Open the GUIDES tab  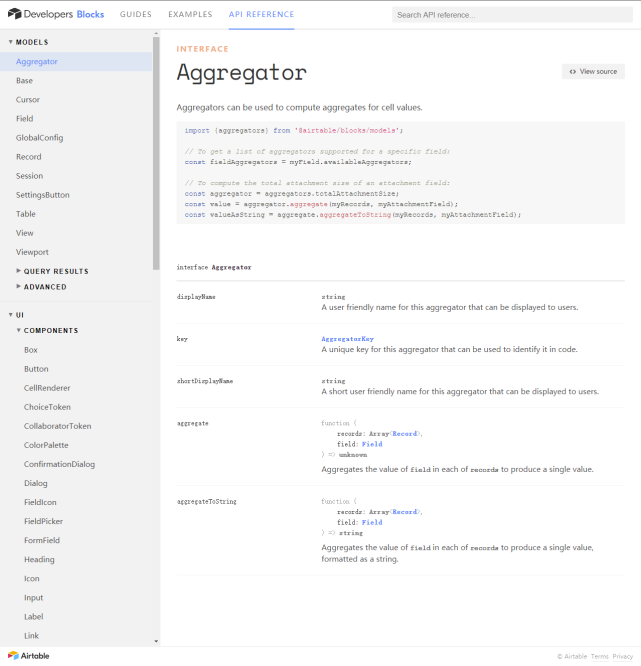point(136,14)
